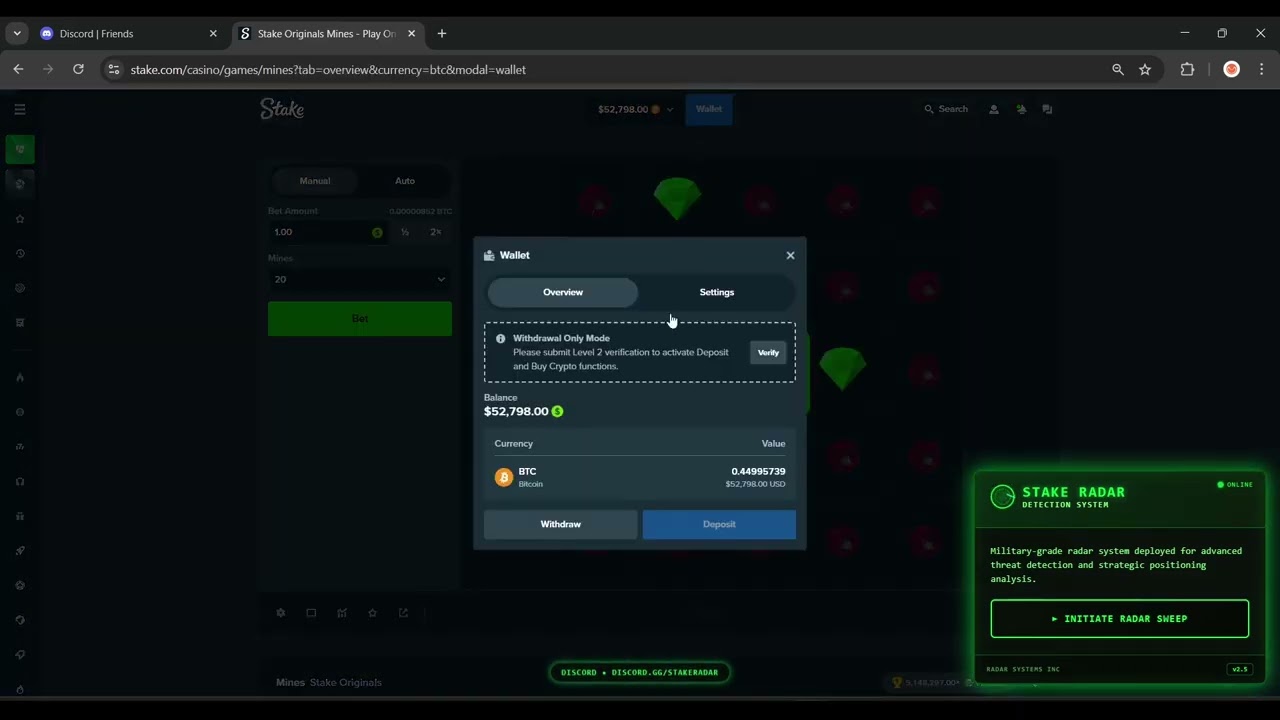Open the chat icon in header
This screenshot has width=1280, height=720.
(x=1047, y=109)
